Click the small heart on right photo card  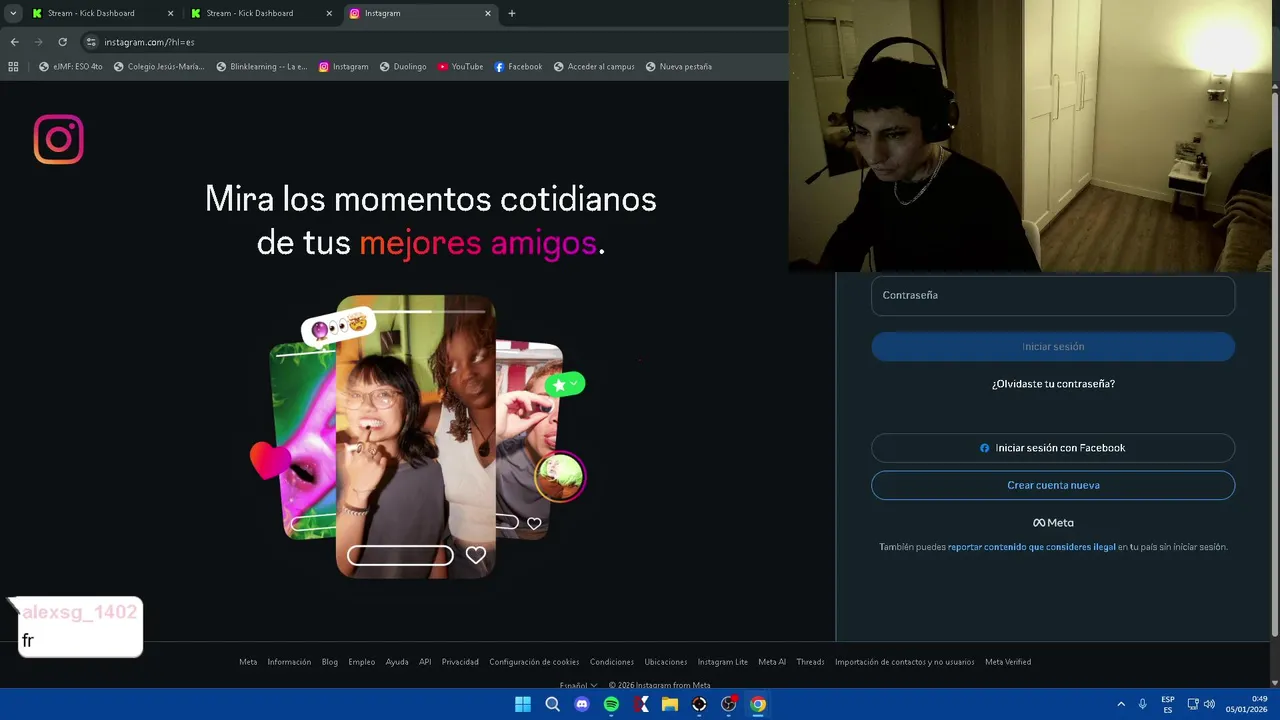tap(534, 523)
